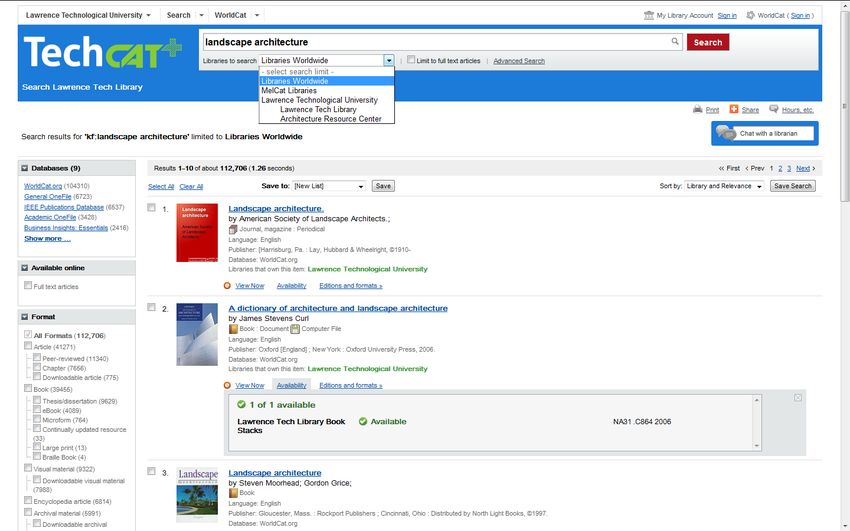Select result 1 checkbox

point(151,208)
